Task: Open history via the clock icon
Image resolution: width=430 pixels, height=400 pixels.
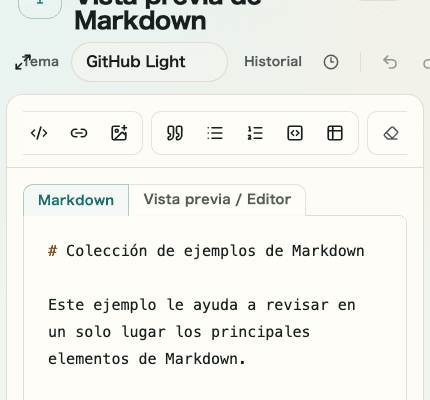Action: (331, 62)
